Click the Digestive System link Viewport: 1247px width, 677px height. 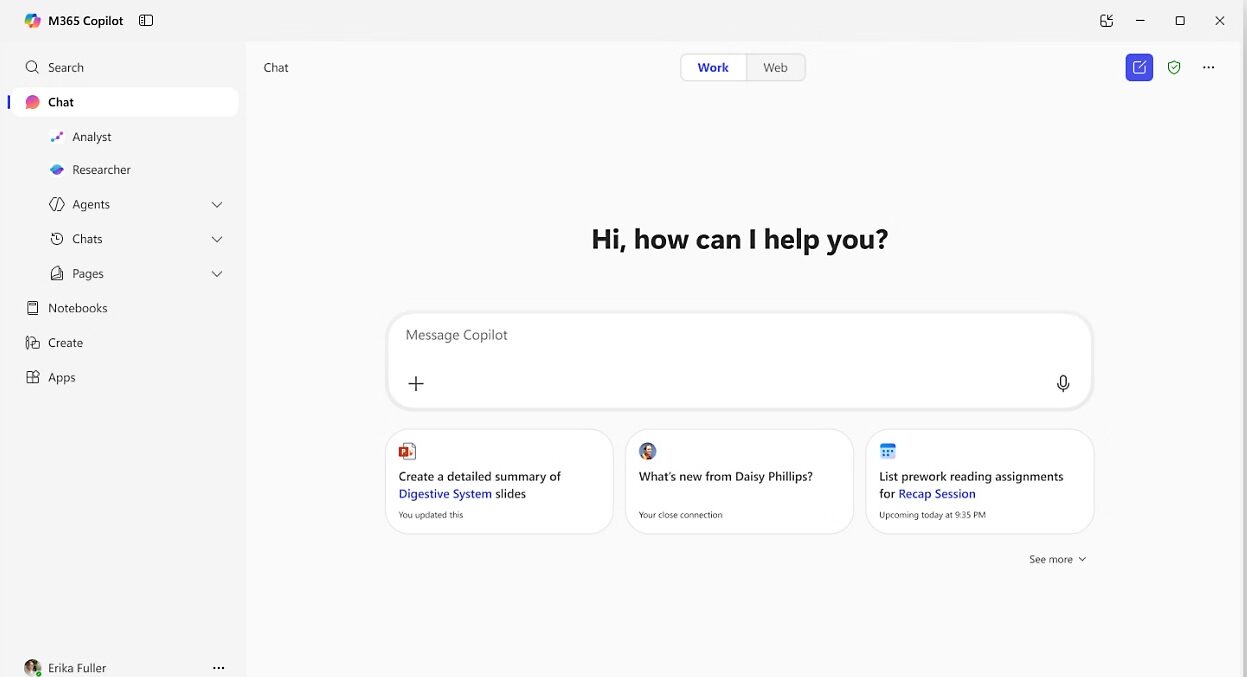(x=444, y=493)
